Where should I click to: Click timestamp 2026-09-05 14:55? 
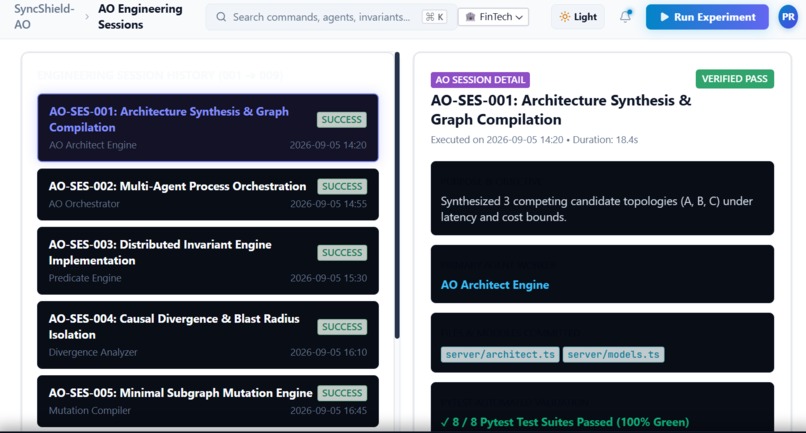[328, 204]
